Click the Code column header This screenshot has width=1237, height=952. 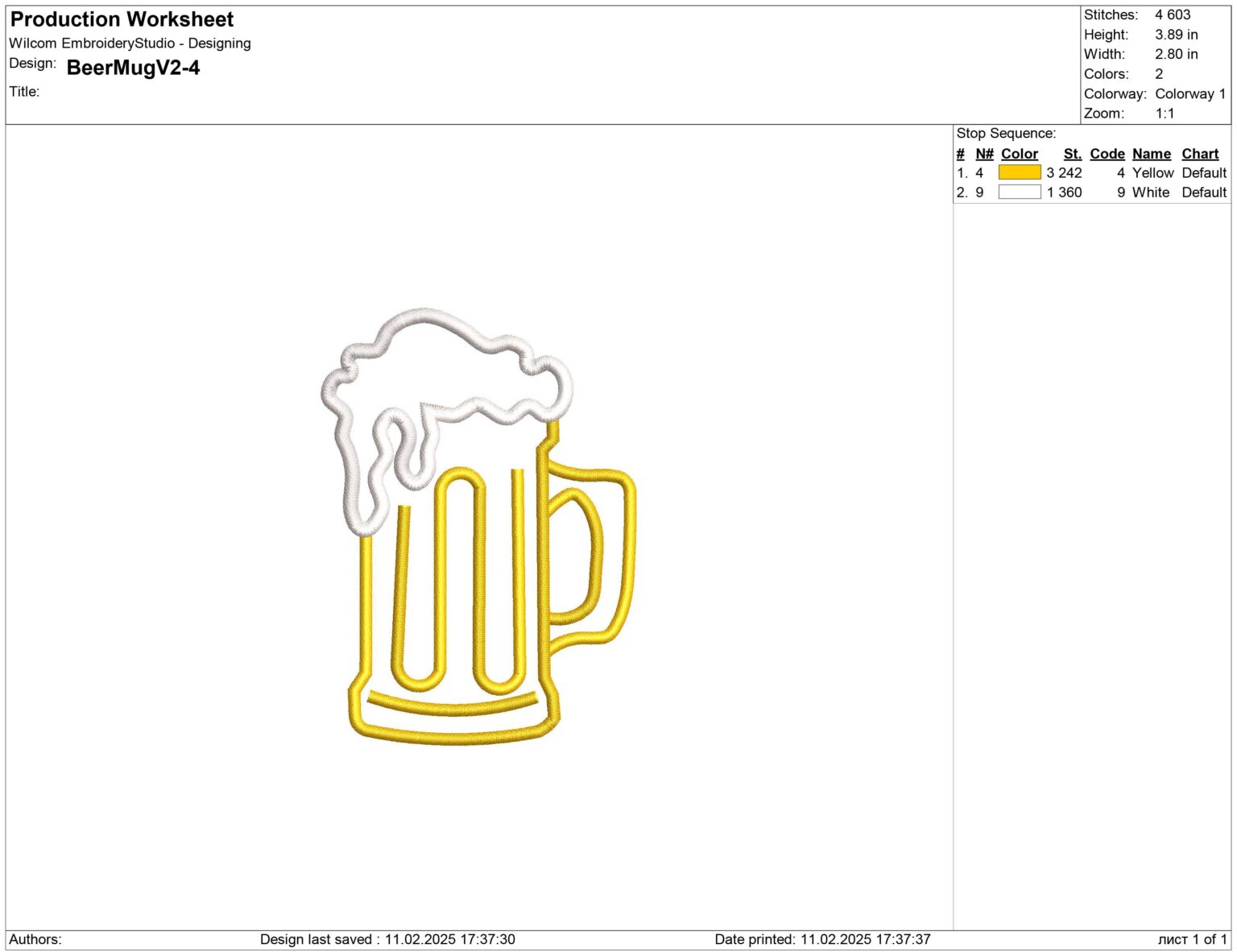(1107, 153)
